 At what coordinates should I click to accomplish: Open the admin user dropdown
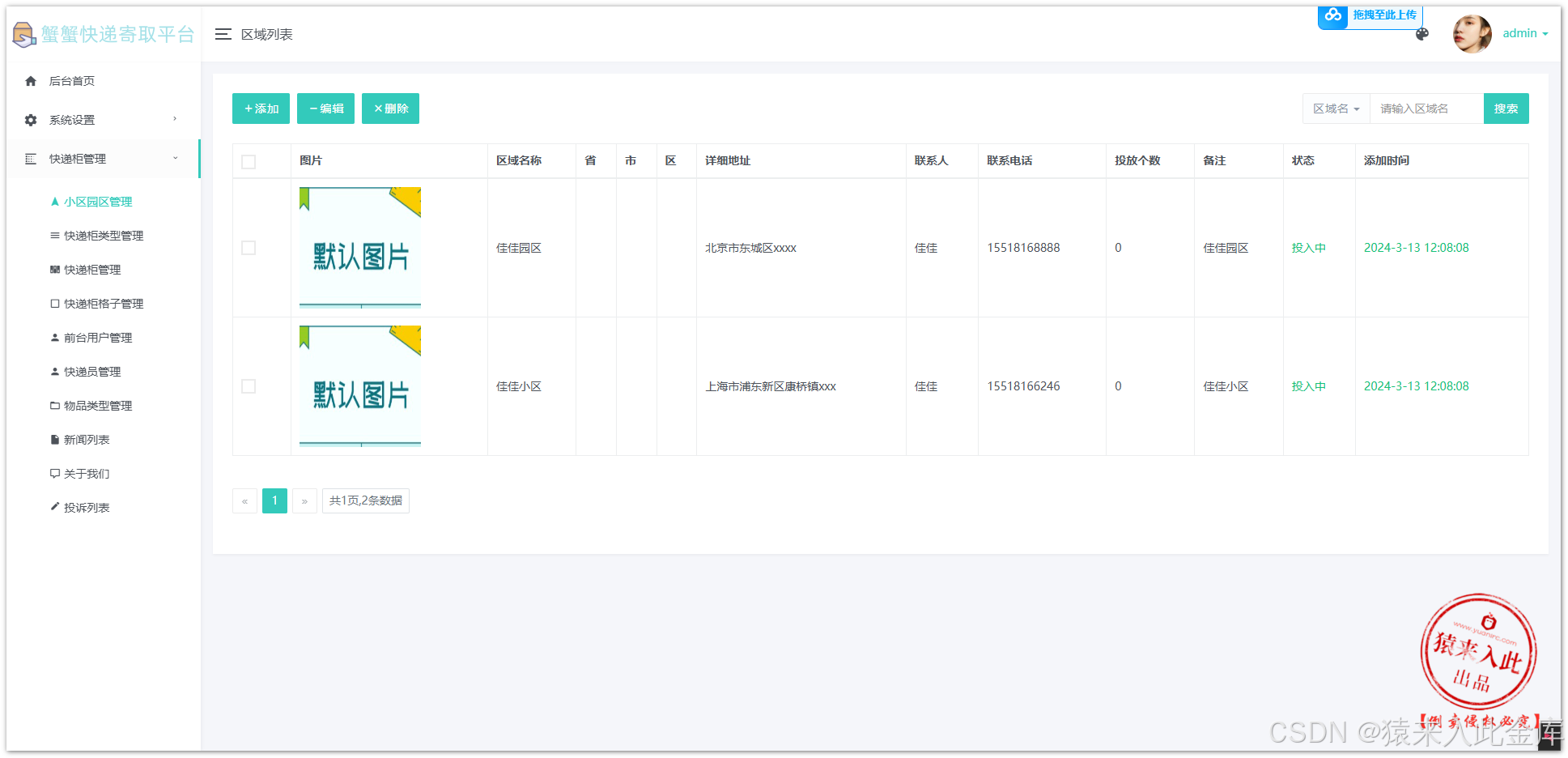(1526, 34)
